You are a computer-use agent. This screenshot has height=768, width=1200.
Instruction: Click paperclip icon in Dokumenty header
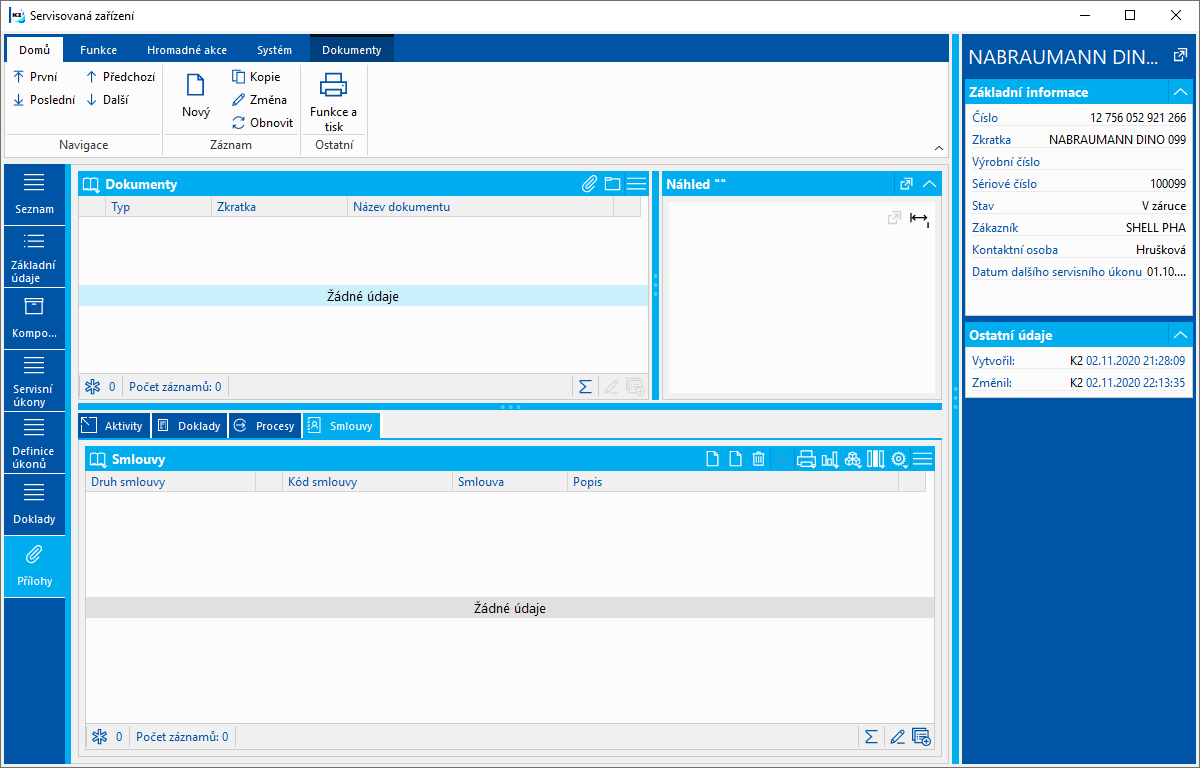(x=590, y=184)
